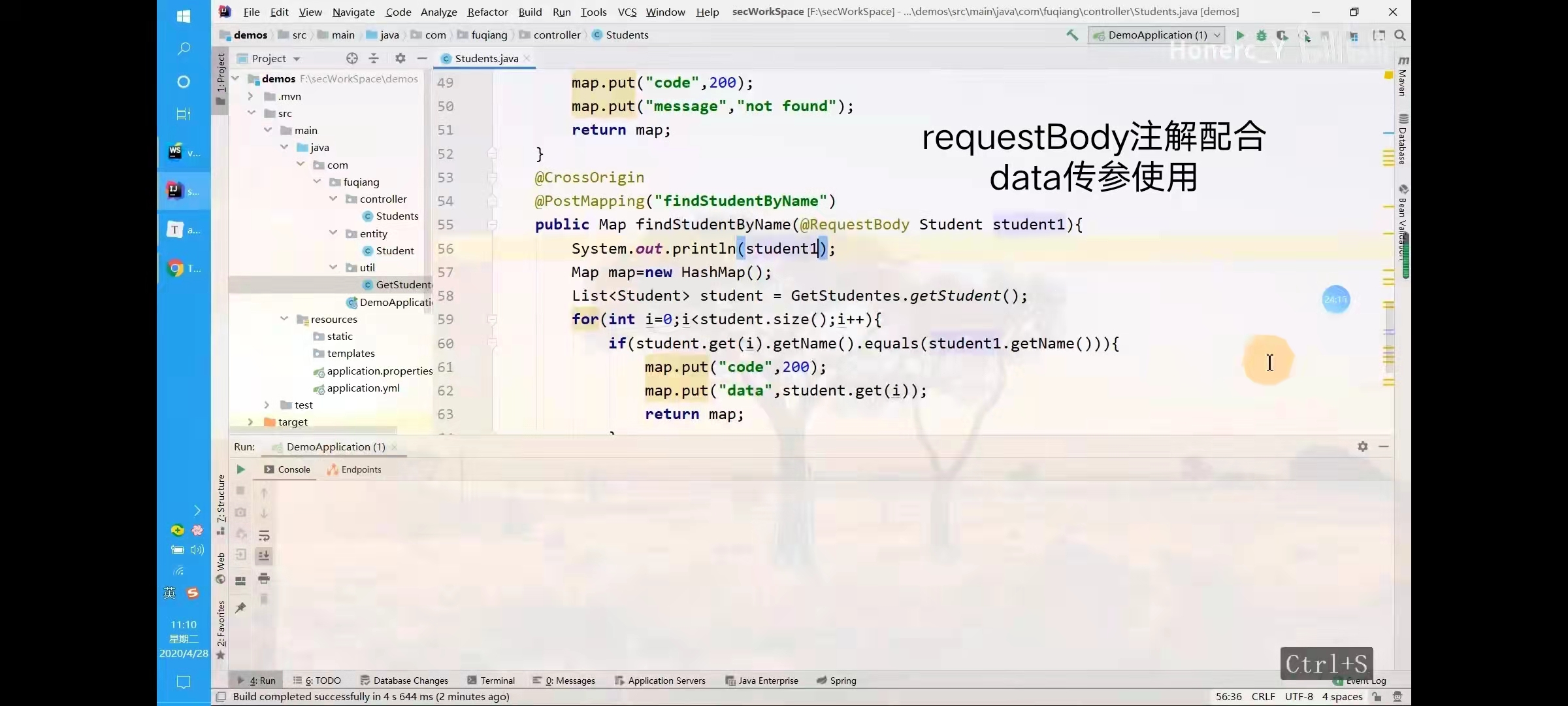Expand the target folder in project tree
1568x706 pixels.
pyautogui.click(x=250, y=422)
